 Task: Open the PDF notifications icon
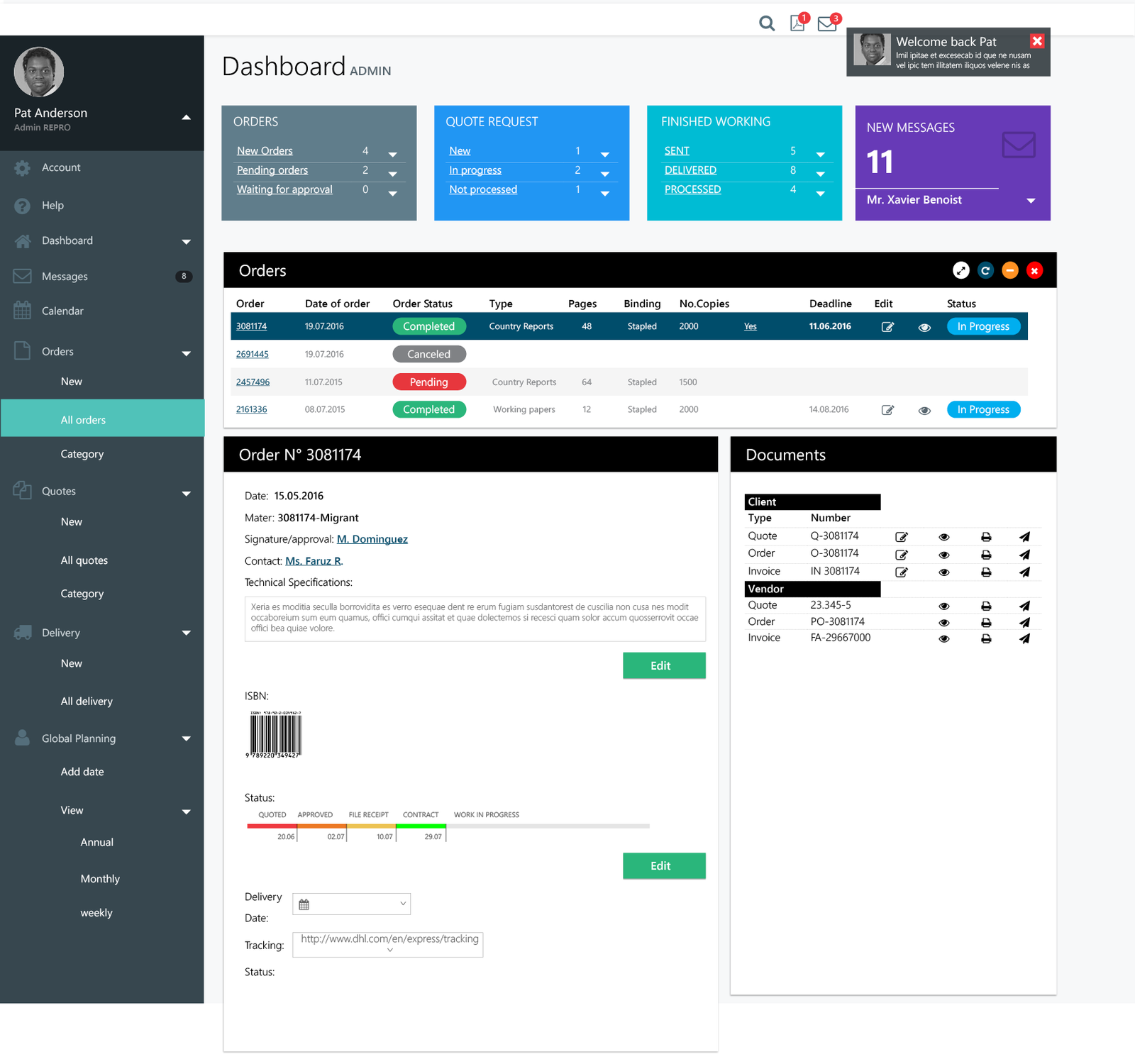click(797, 23)
